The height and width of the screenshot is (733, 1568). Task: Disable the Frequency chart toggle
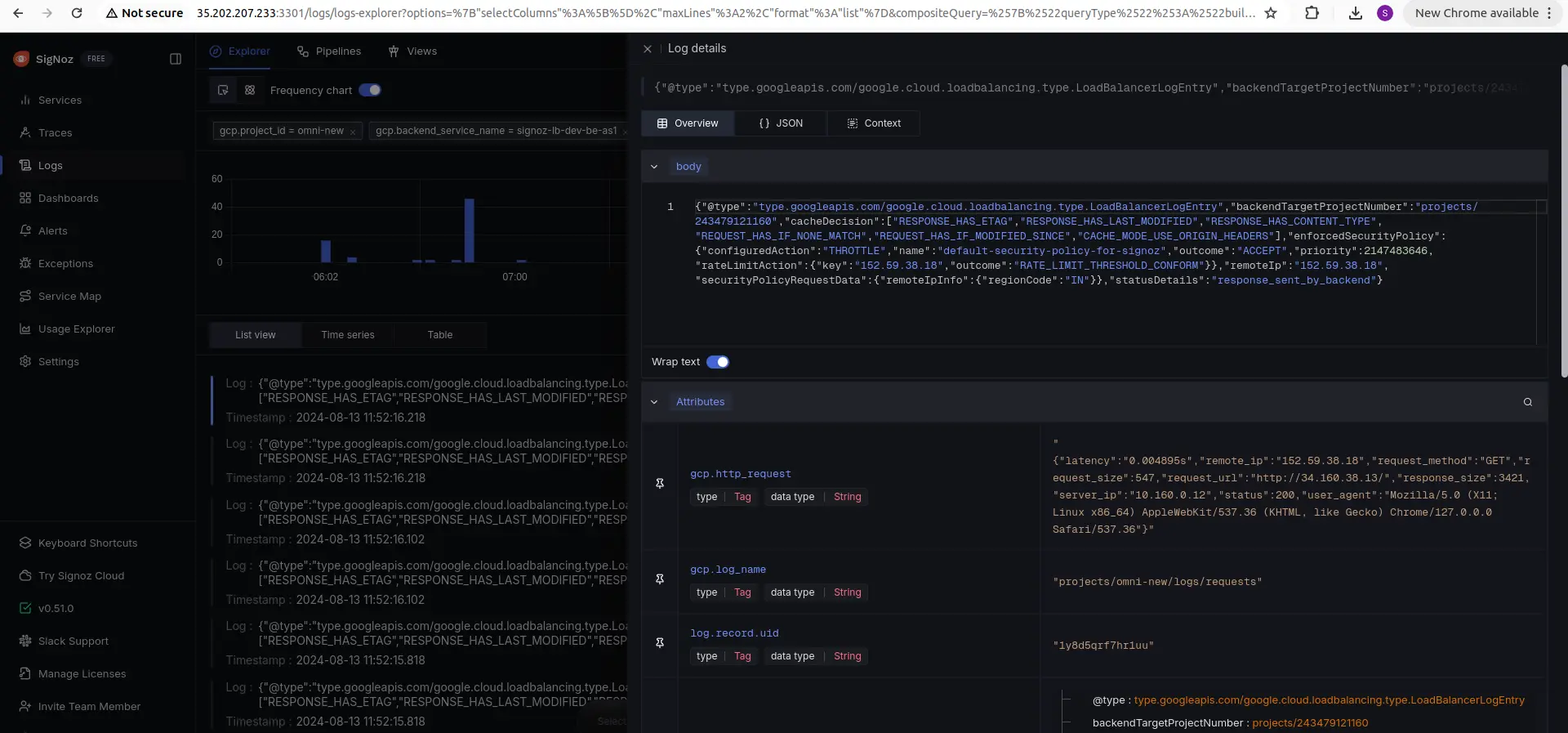click(x=370, y=90)
